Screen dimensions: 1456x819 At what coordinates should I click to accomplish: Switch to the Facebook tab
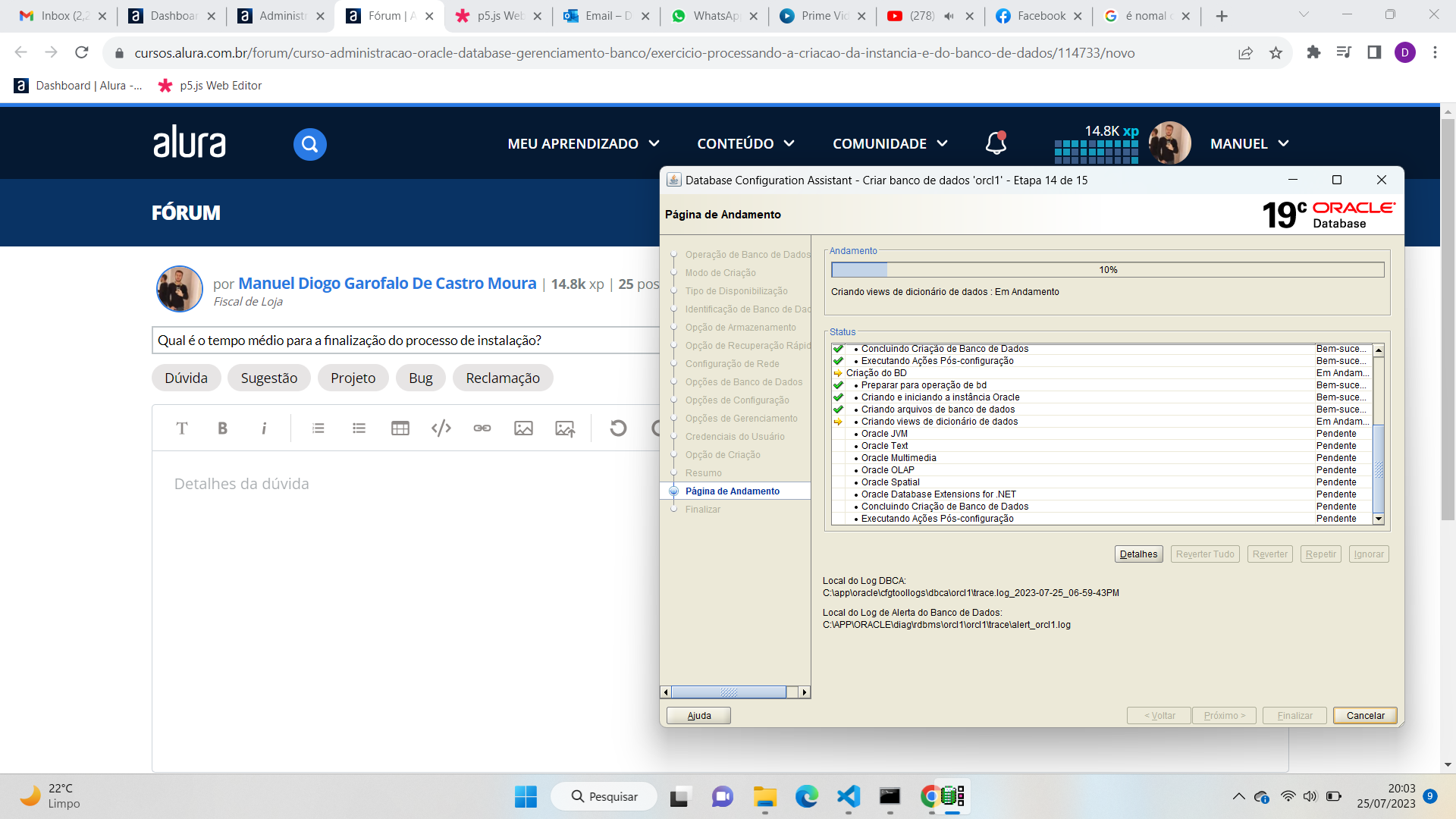coord(1039,15)
